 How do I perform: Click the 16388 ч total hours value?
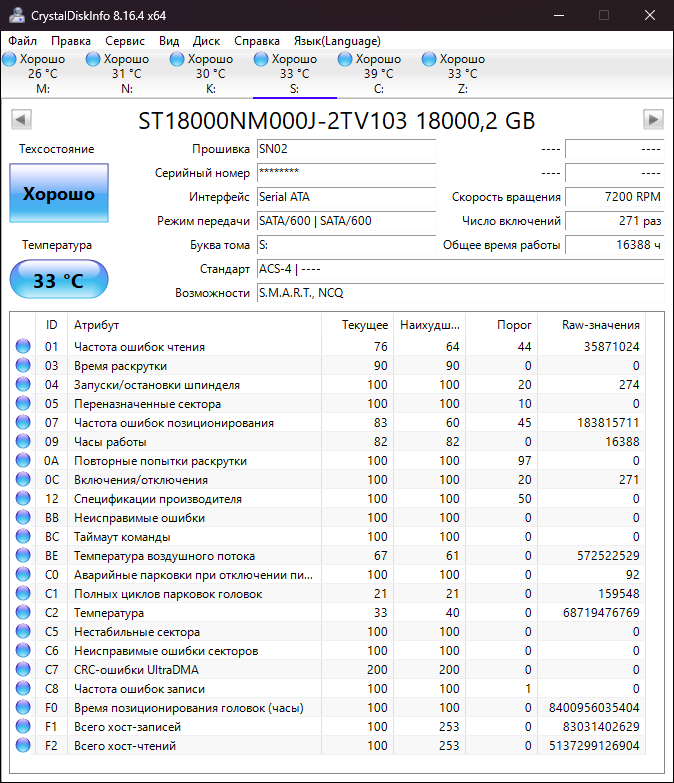click(x=614, y=245)
